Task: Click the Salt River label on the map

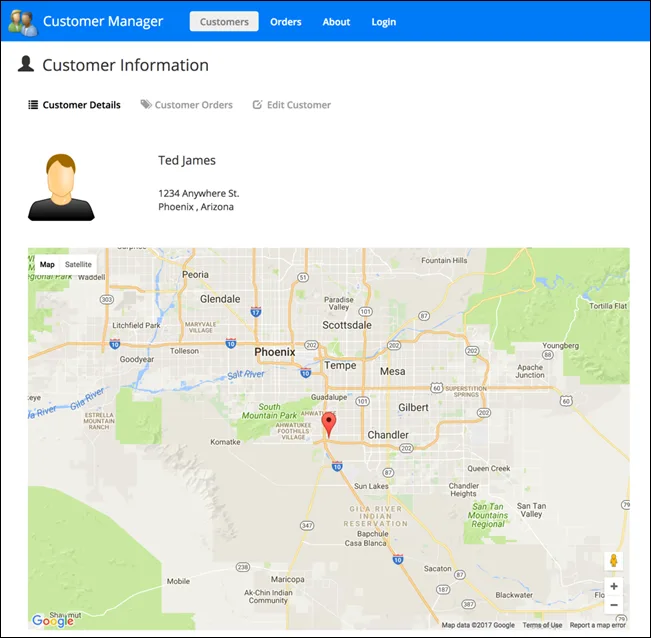Action: (x=245, y=374)
